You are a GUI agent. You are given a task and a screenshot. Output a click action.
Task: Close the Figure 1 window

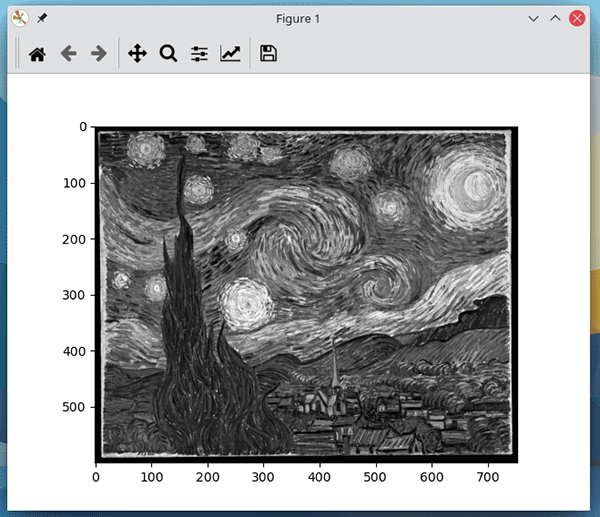(578, 18)
